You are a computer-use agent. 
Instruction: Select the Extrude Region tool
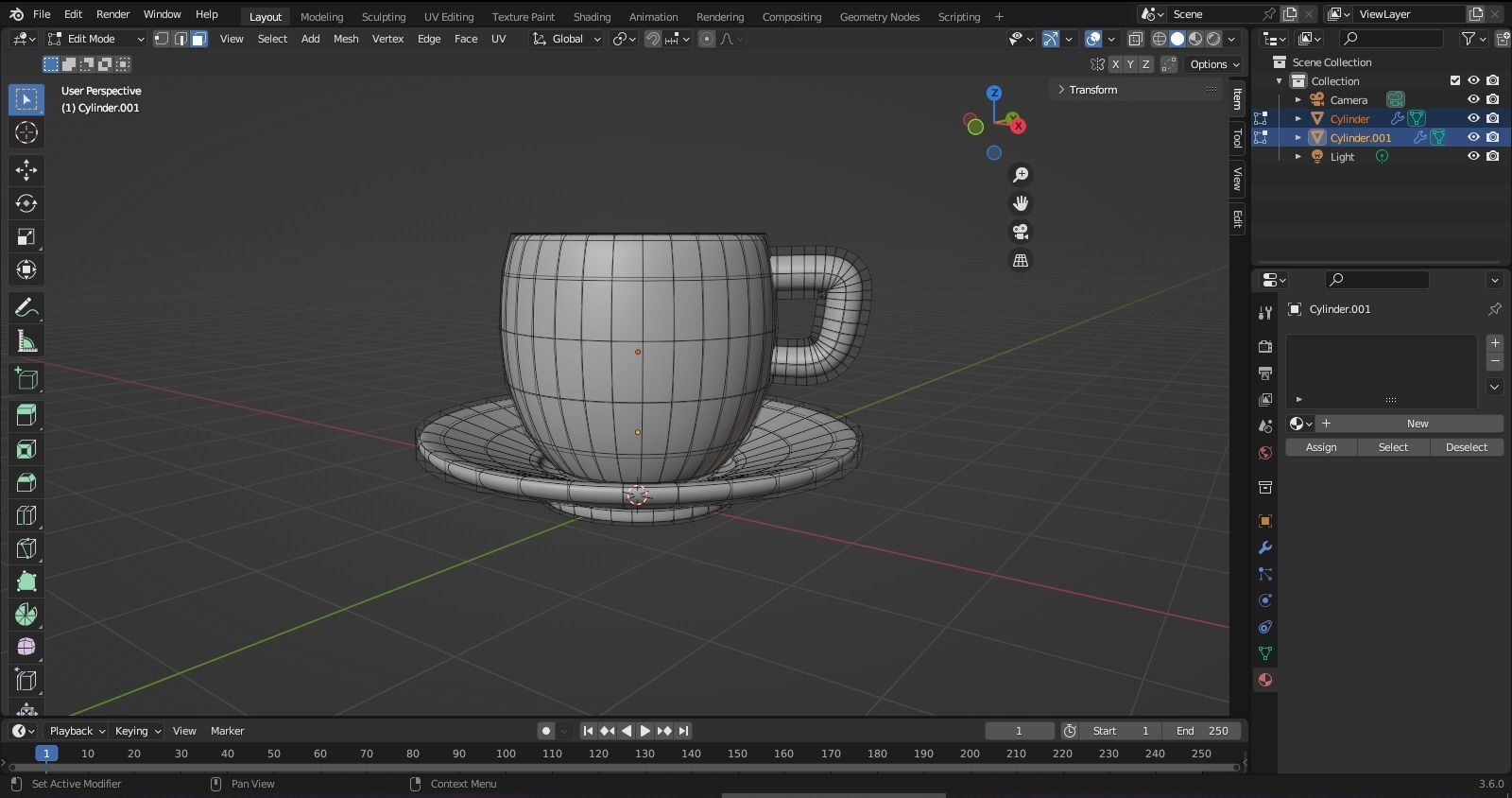tap(26, 415)
